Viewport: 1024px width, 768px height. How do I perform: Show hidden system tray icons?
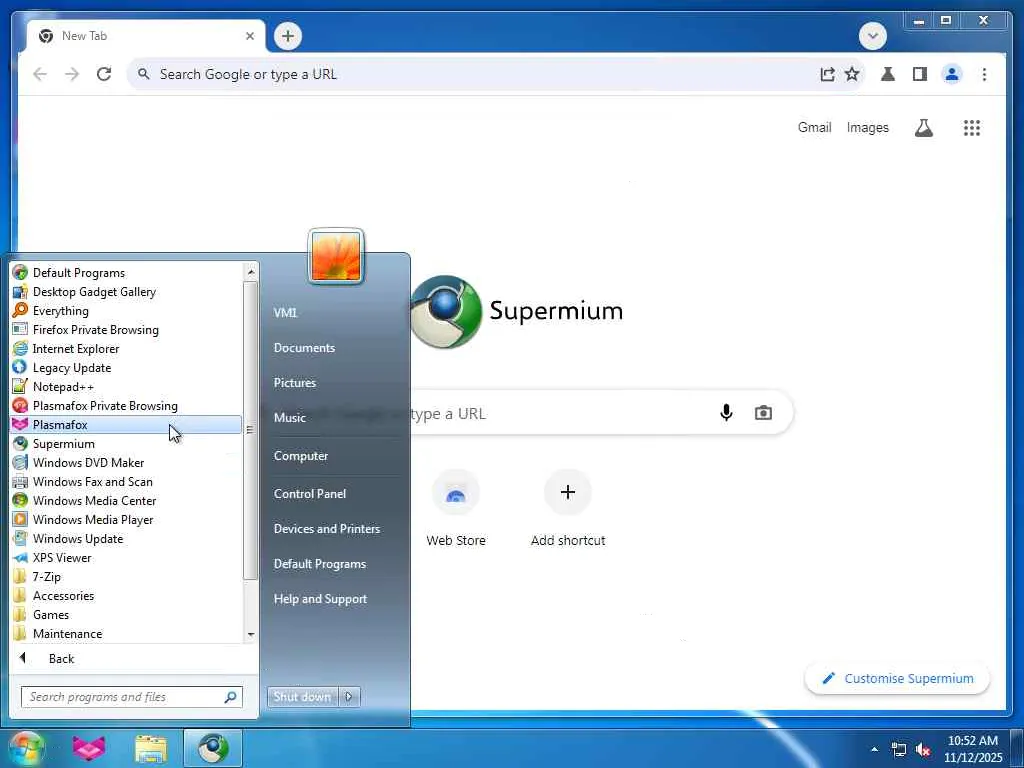(874, 750)
